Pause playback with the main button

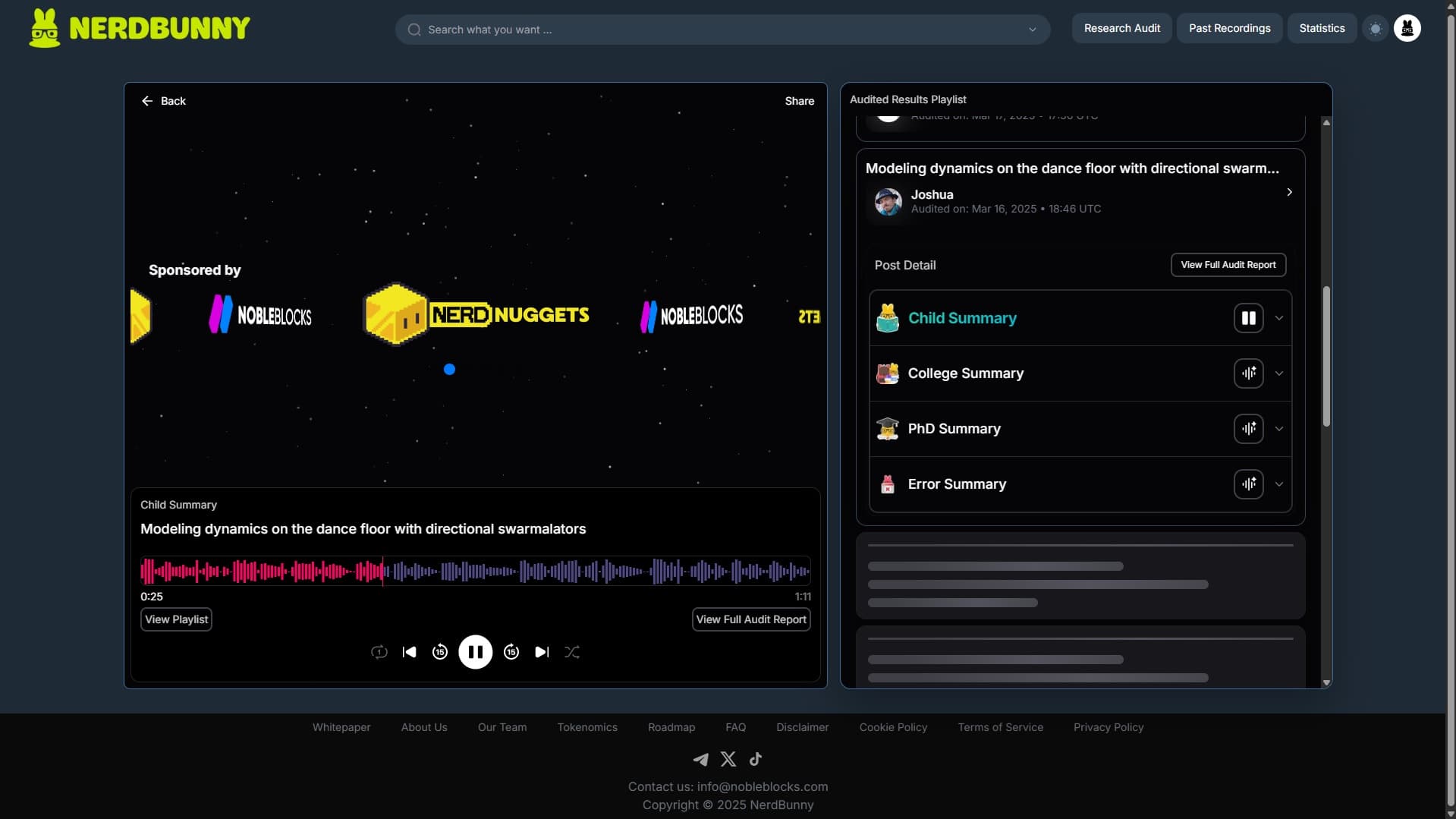pyautogui.click(x=475, y=652)
